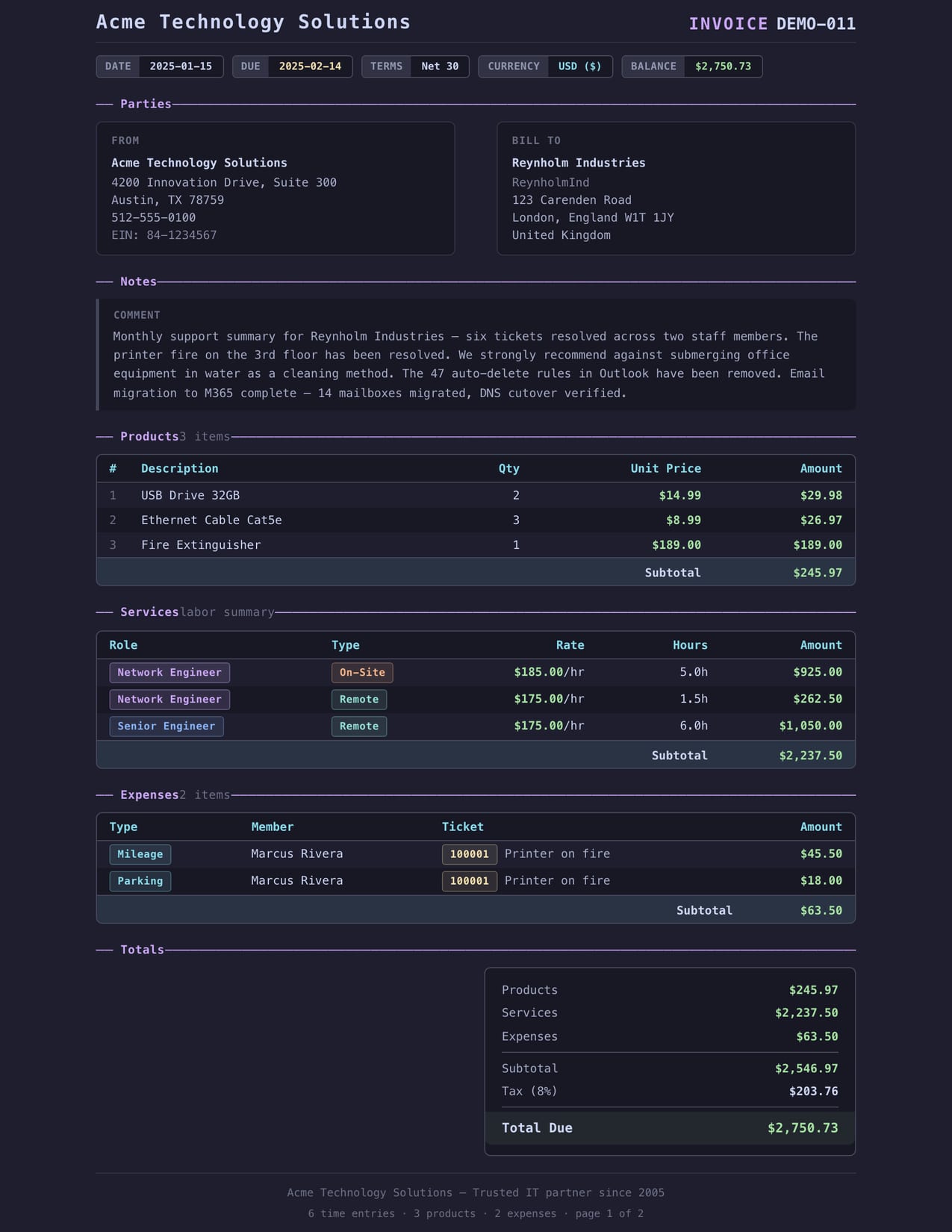Viewport: 952px width, 1232px height.
Task: Click the $2,546.97 subtotal in Totals
Action: pos(806,1068)
